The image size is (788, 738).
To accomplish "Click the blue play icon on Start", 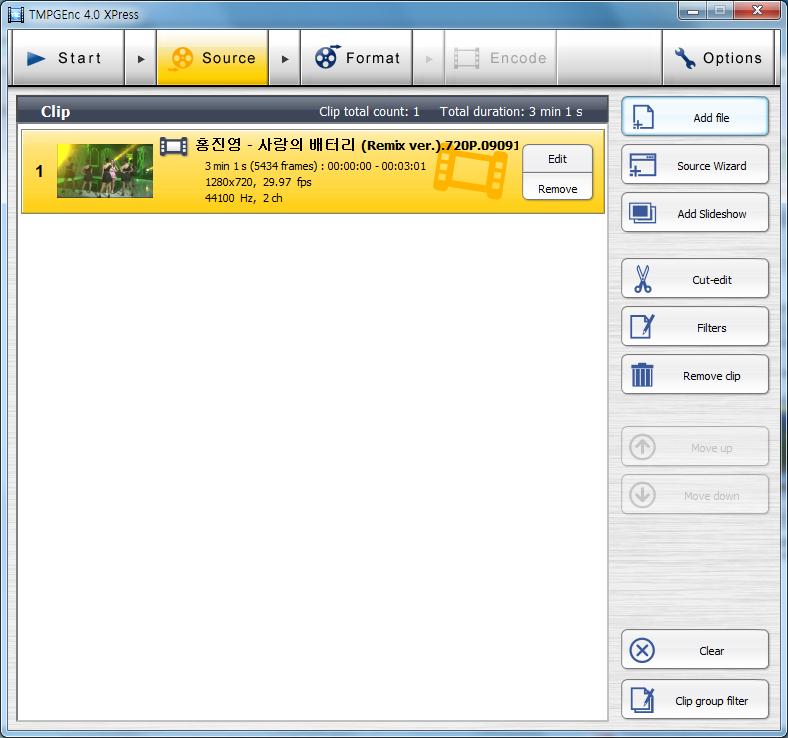I will pos(36,58).
